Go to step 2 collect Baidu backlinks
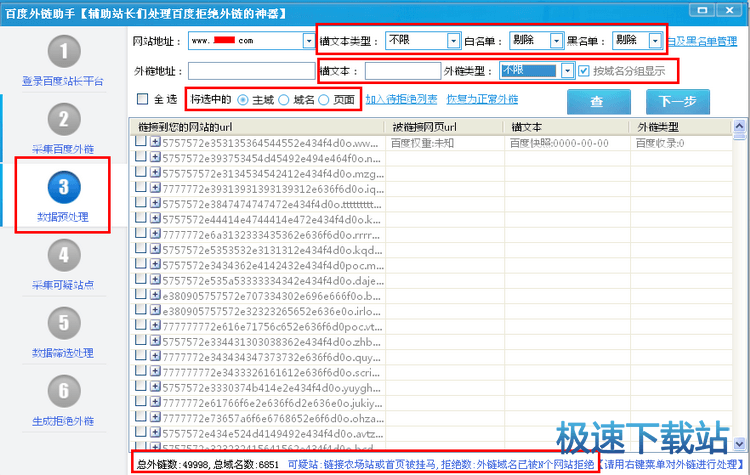750x475 pixels. click(x=64, y=128)
